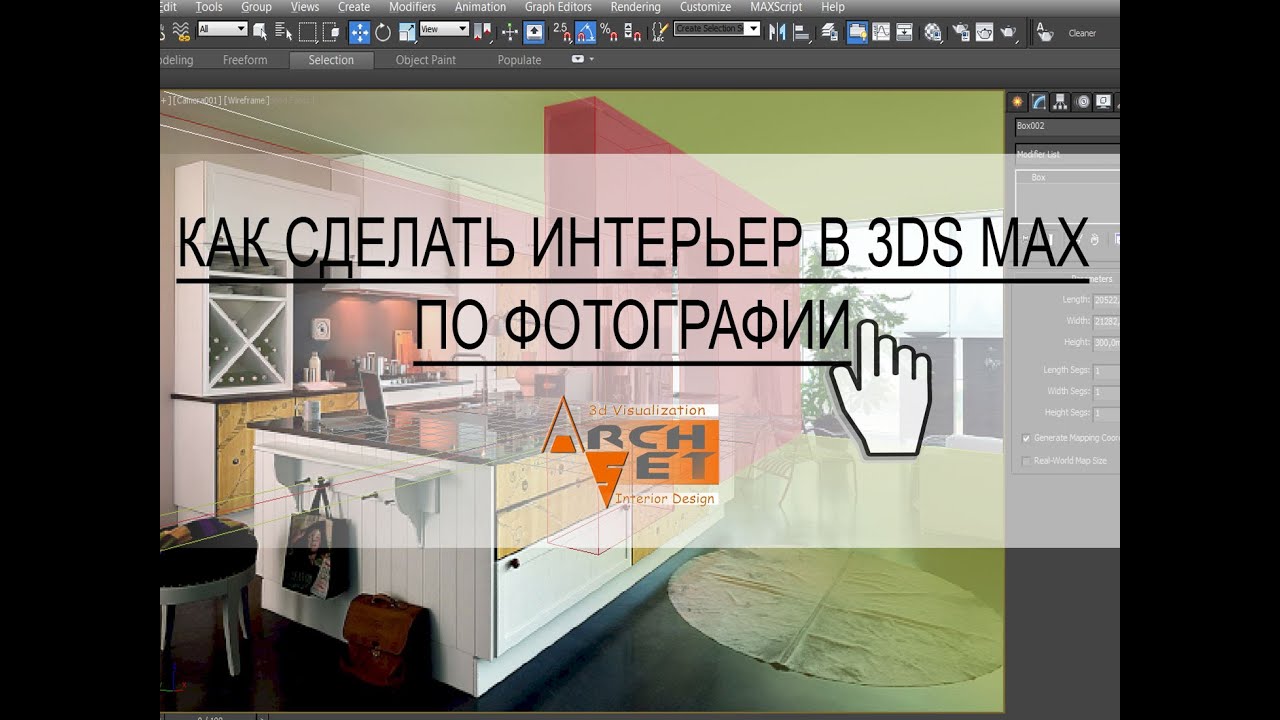
Task: Activate the Select and Move tool
Action: tap(360, 32)
